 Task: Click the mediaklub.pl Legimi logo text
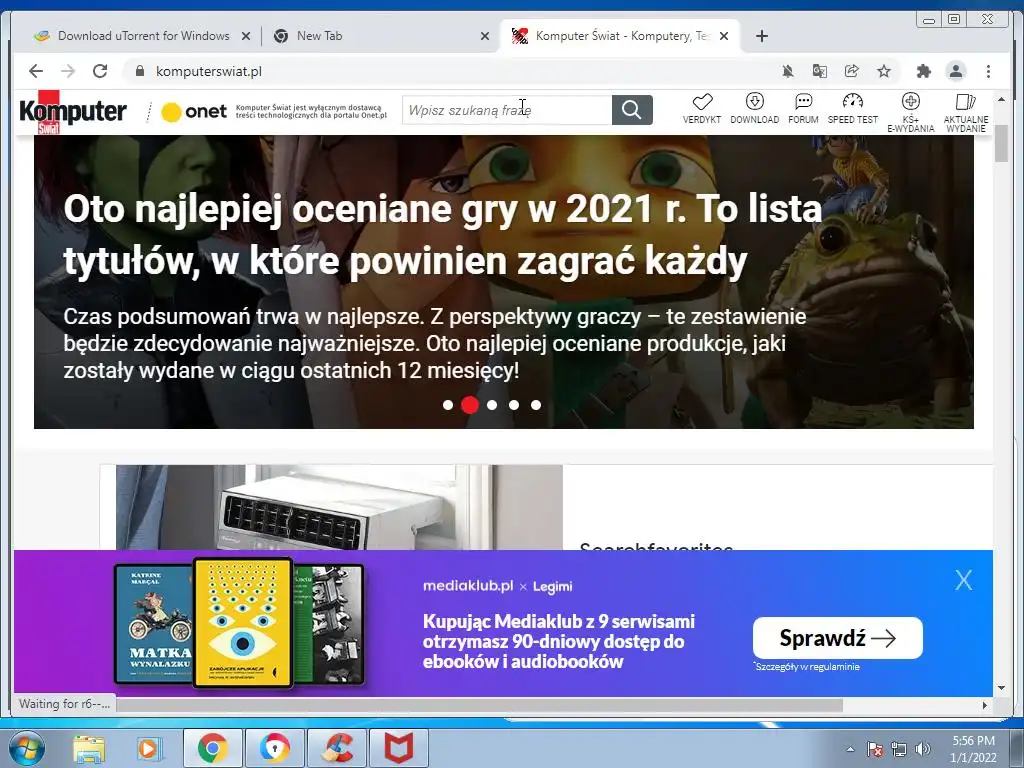click(498, 586)
